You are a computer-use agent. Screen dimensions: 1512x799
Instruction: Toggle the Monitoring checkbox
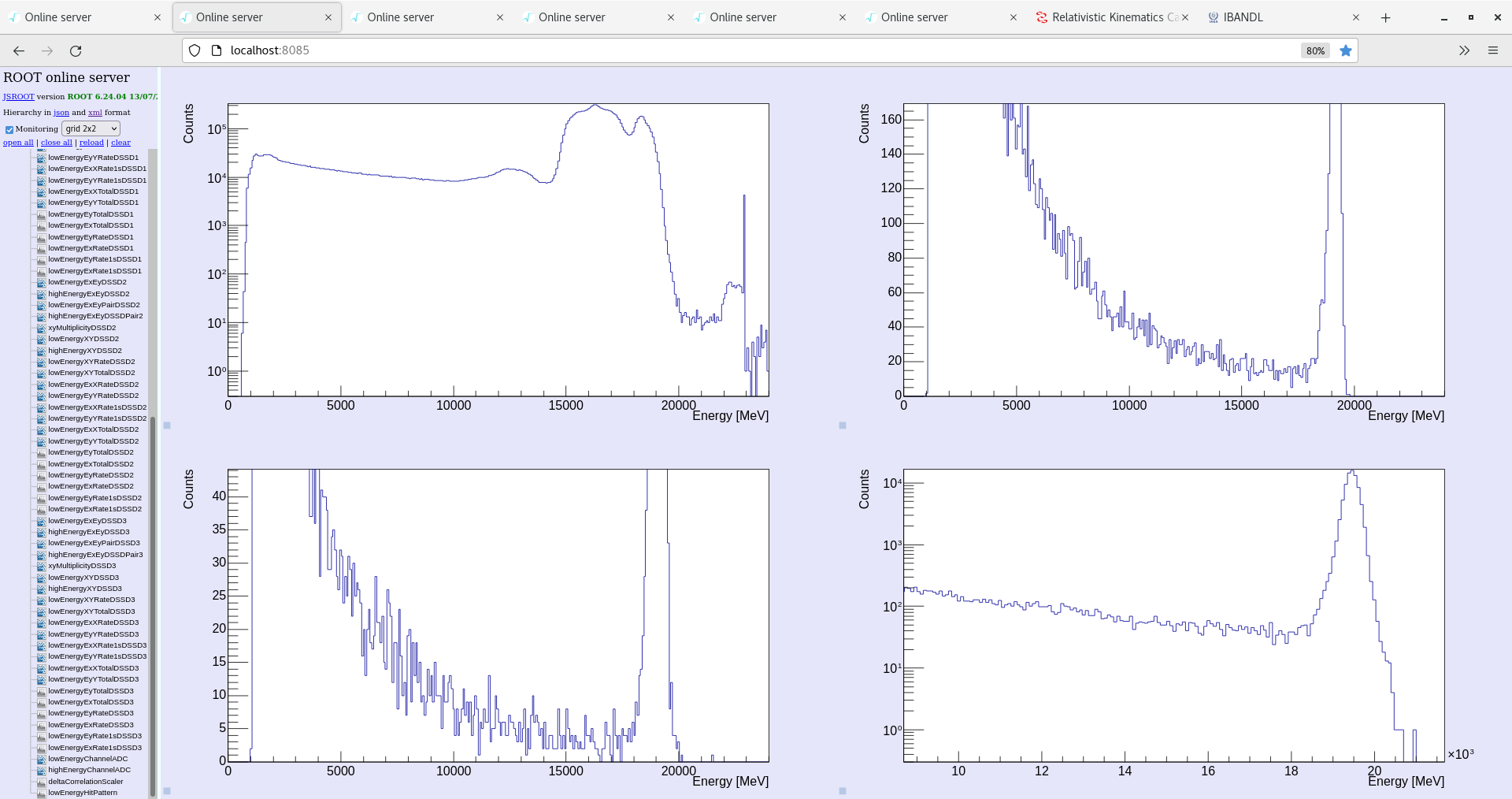pos(9,129)
